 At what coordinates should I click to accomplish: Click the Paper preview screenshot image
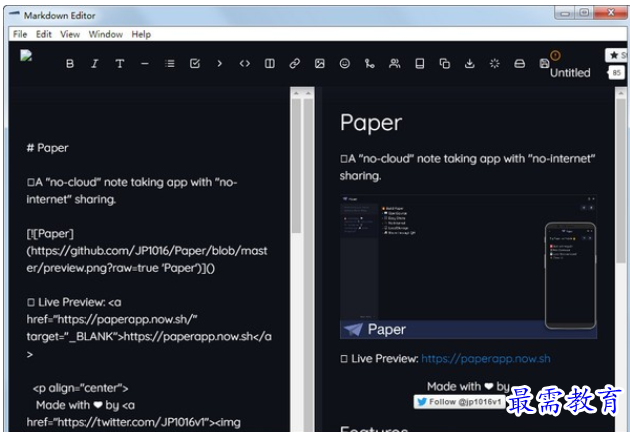[x=468, y=267]
